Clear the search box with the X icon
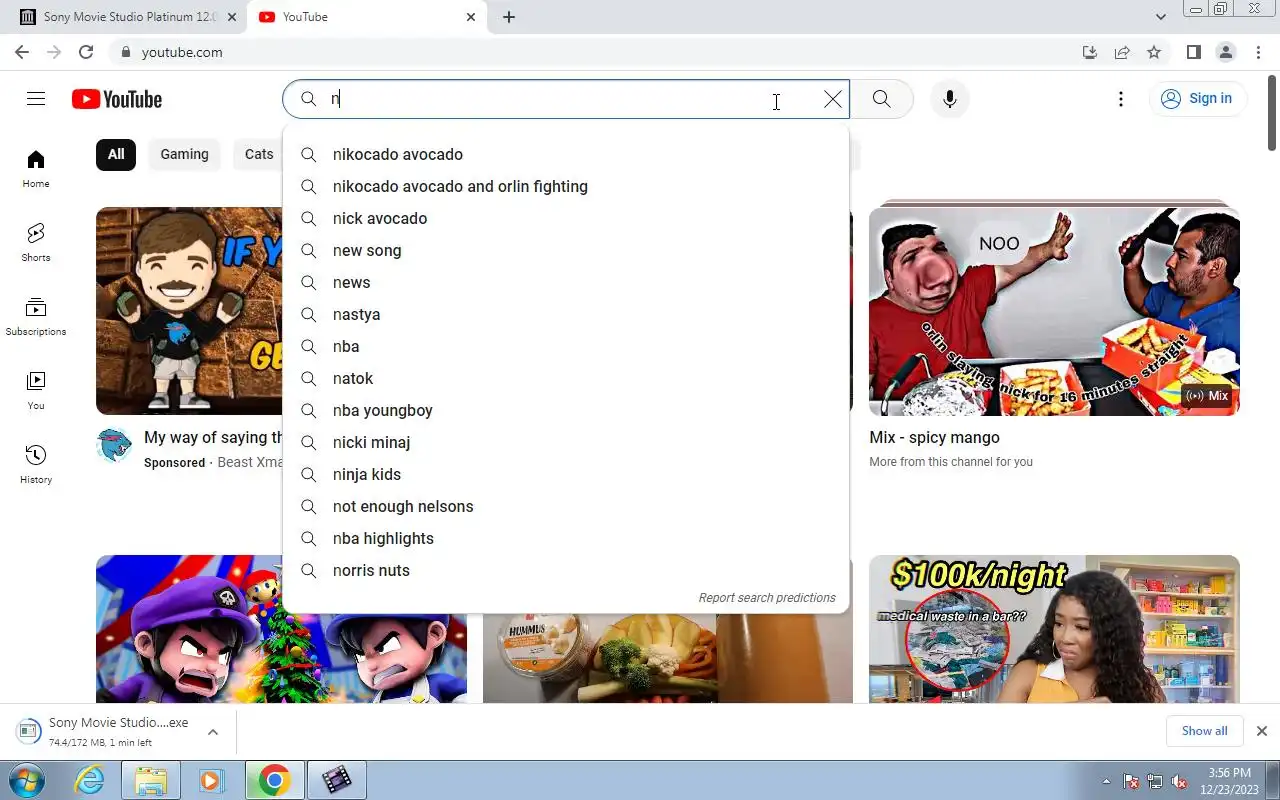The width and height of the screenshot is (1280, 800). (x=833, y=99)
